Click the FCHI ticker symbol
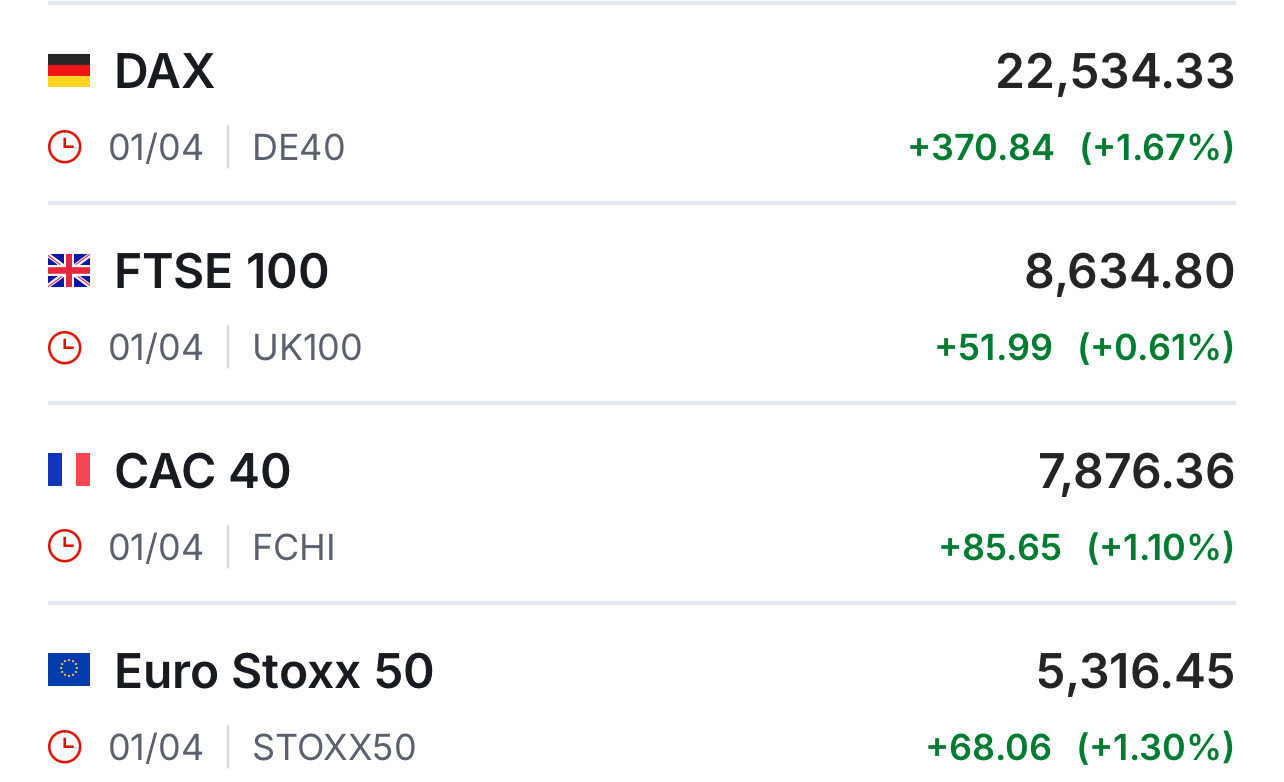Screen dimensions: 1284x782 point(293,548)
